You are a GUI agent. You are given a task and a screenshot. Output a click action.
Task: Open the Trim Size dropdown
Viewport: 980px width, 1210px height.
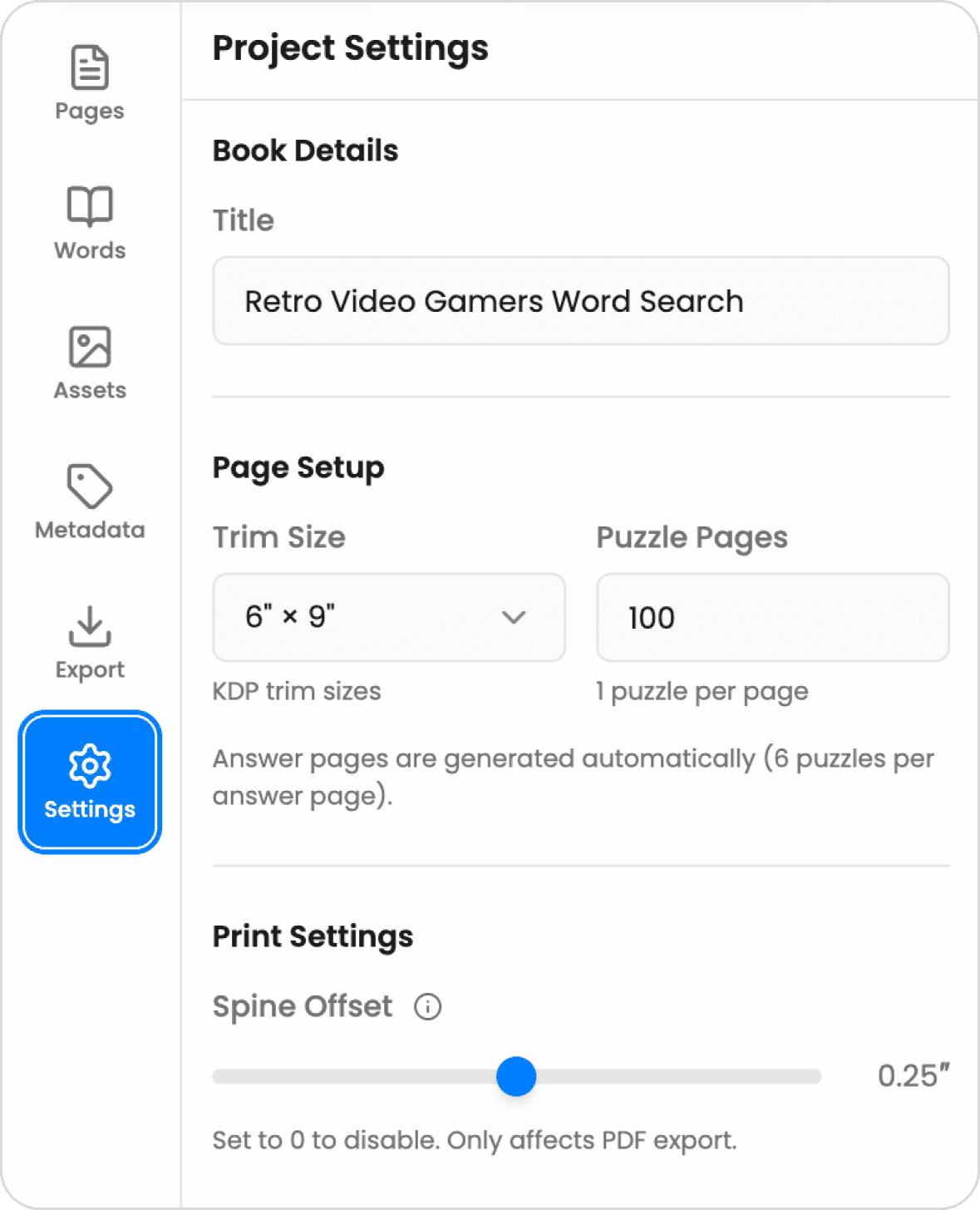[x=388, y=617]
